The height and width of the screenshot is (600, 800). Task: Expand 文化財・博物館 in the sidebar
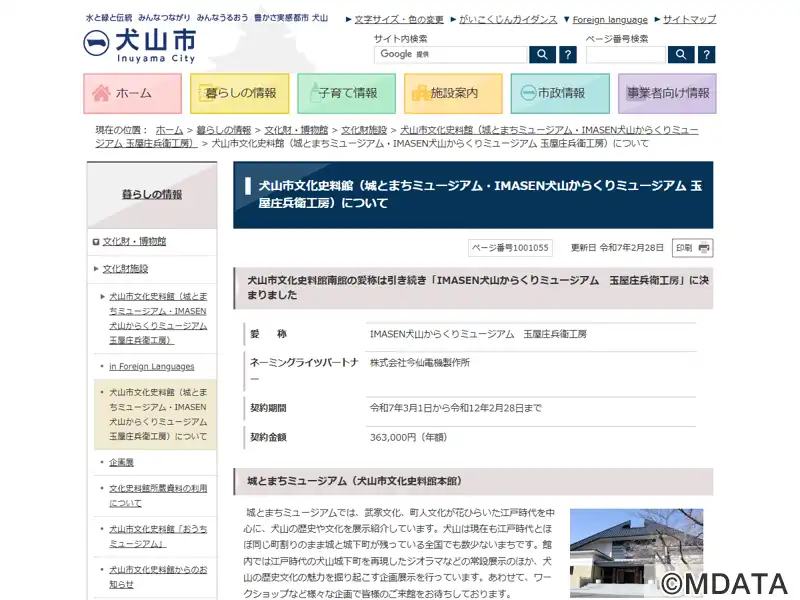[134, 241]
